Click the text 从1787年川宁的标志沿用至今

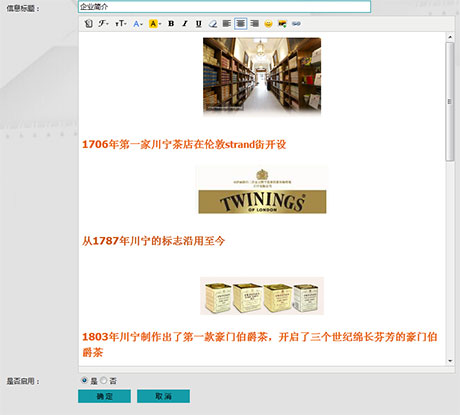153,241
